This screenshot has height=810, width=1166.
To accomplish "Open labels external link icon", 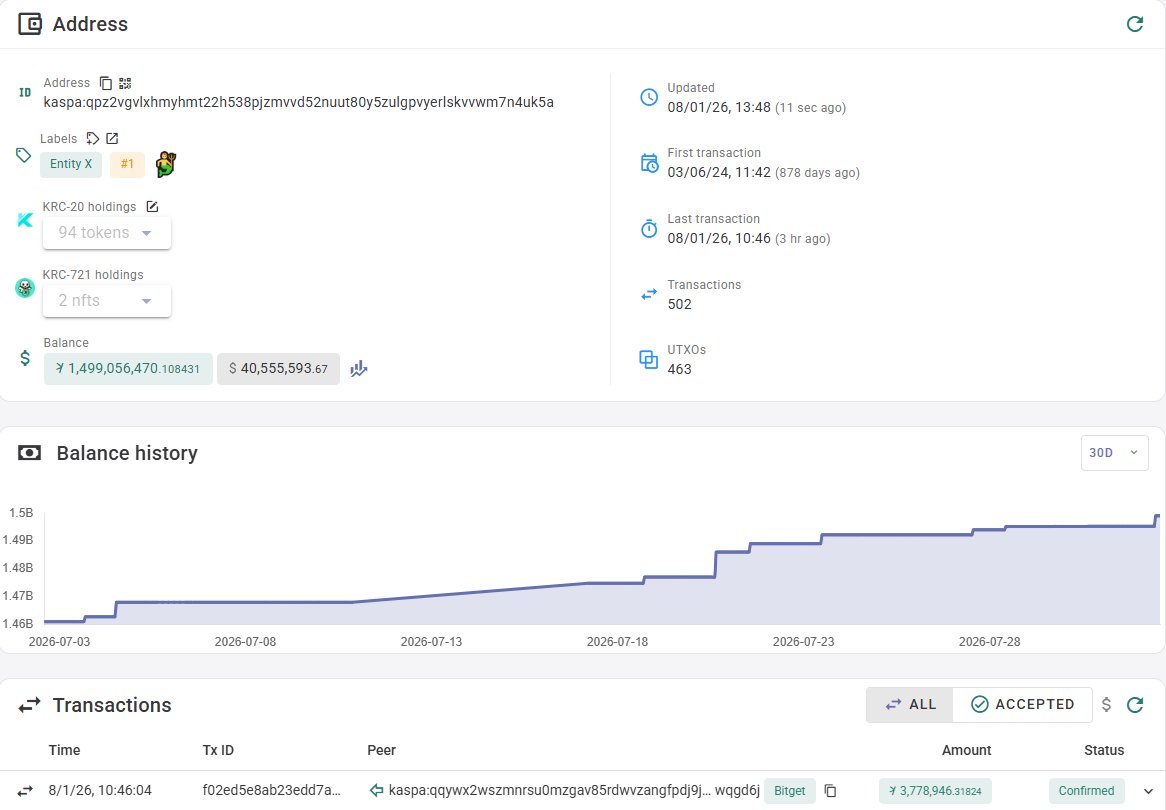I will (112, 138).
